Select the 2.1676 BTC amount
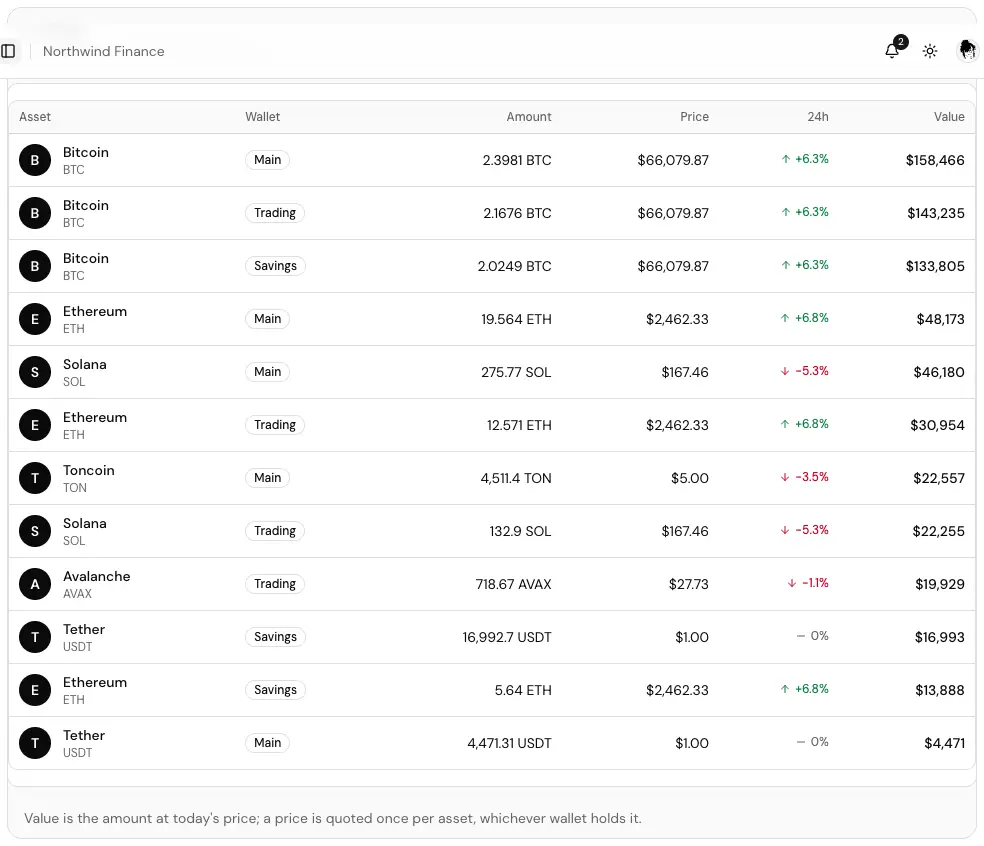The width and height of the screenshot is (984, 846). click(517, 213)
